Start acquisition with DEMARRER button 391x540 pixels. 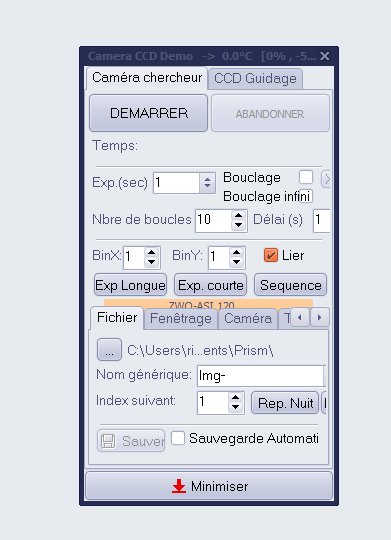[x=148, y=113]
